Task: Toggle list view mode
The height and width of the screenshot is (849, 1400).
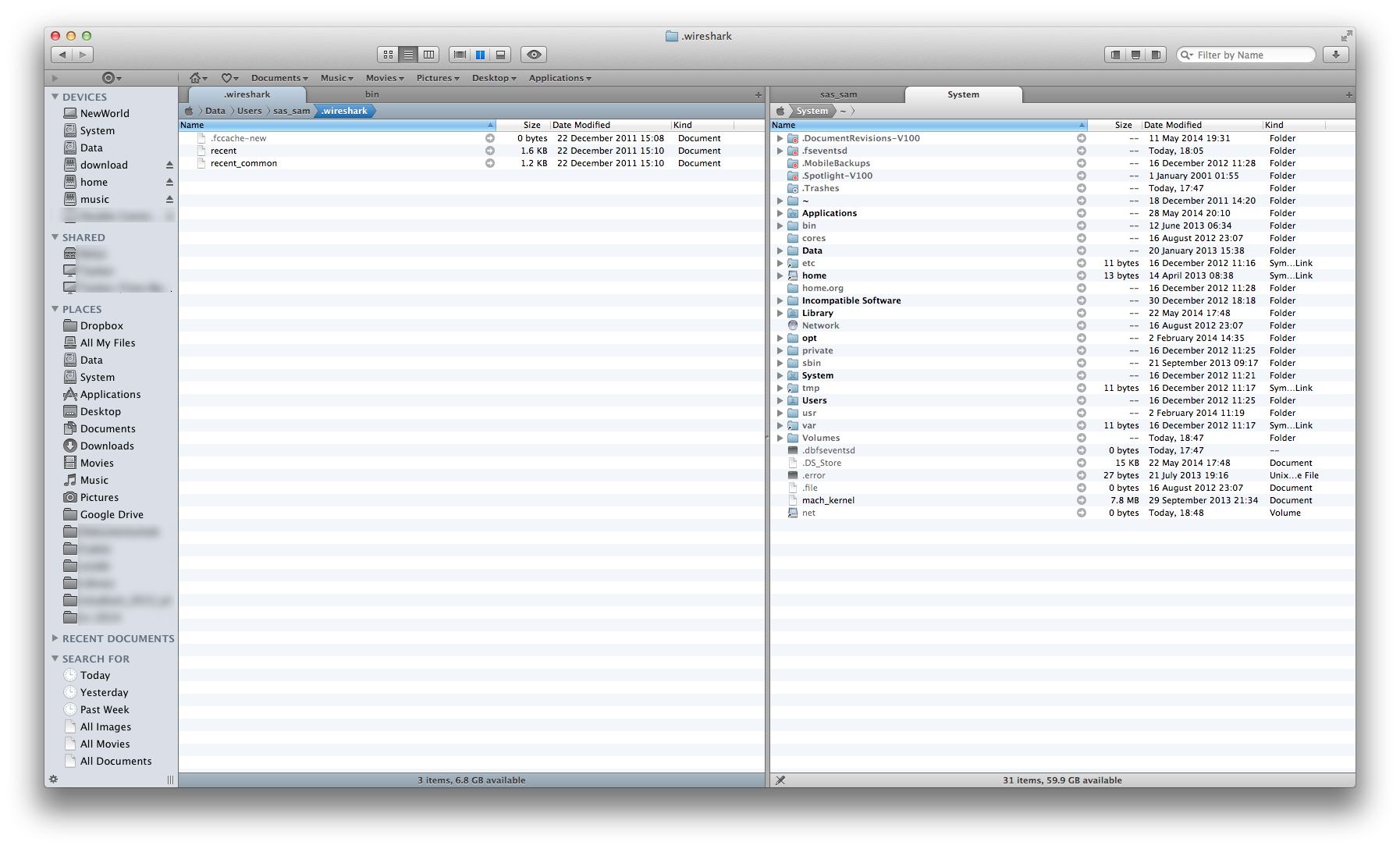Action: coord(408,55)
